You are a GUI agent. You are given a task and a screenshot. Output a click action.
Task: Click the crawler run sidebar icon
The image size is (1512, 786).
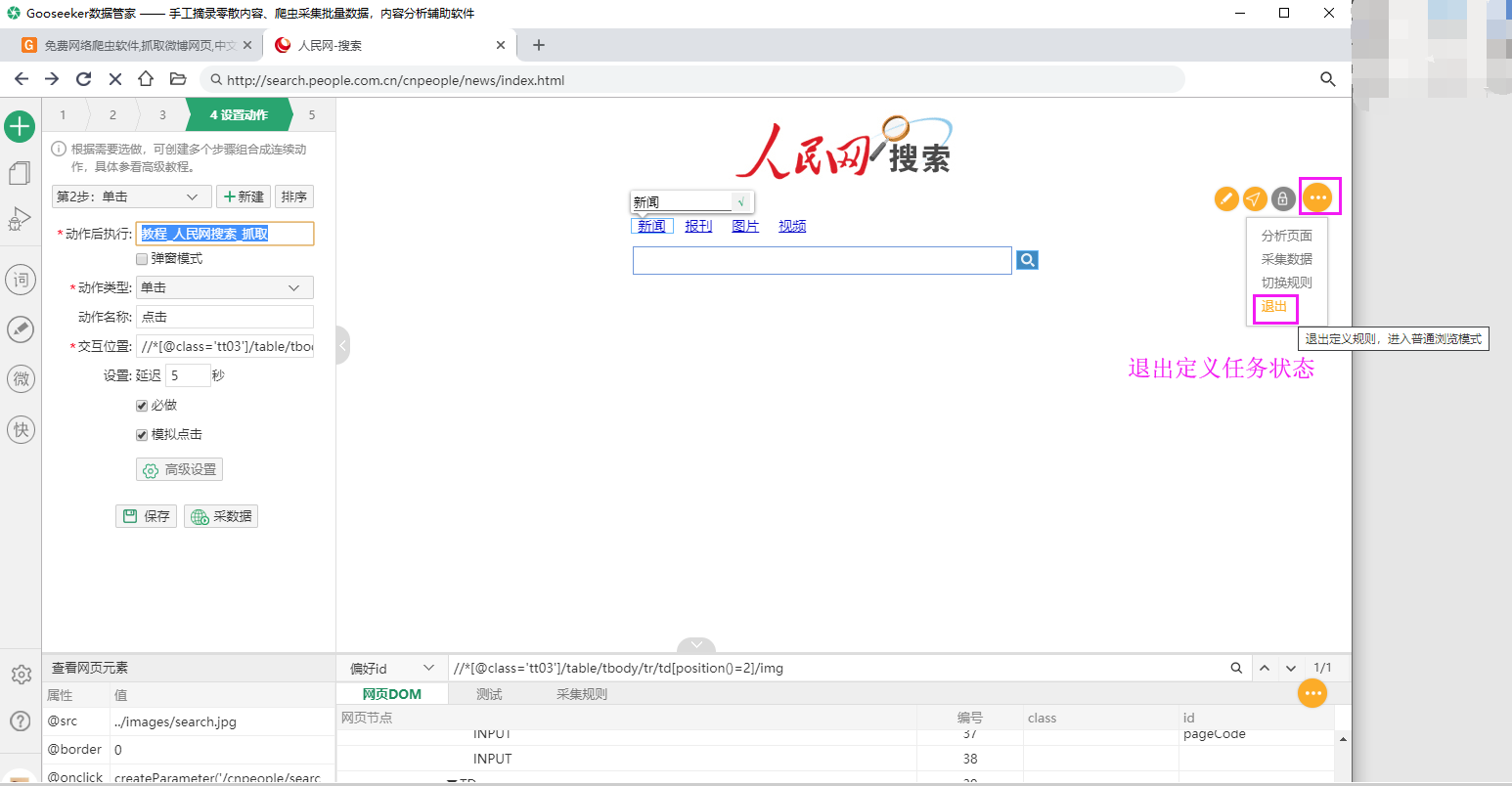pyautogui.click(x=20, y=219)
